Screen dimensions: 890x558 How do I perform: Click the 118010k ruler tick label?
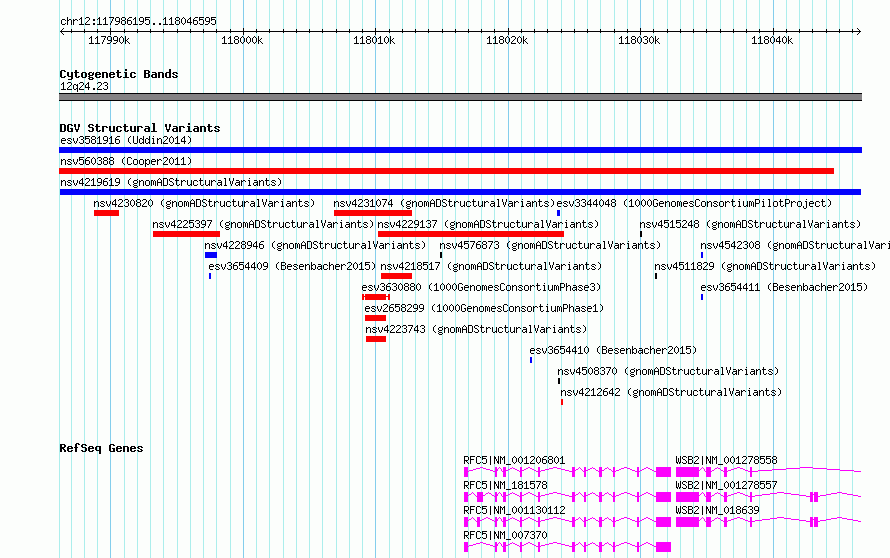[x=374, y=40]
